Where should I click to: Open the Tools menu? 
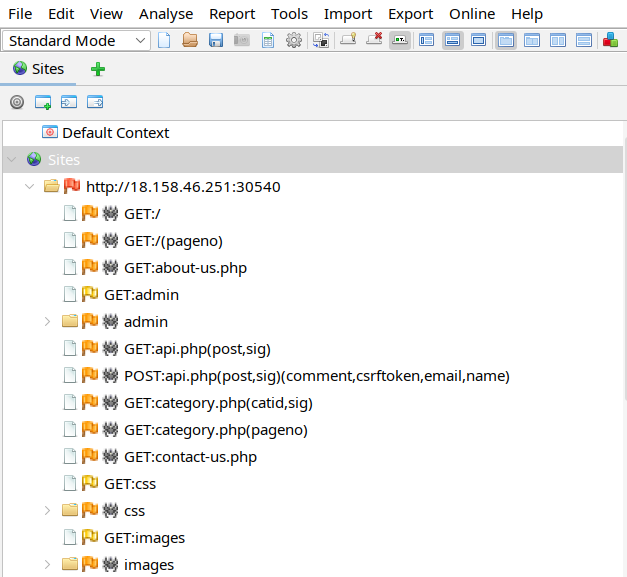point(290,14)
